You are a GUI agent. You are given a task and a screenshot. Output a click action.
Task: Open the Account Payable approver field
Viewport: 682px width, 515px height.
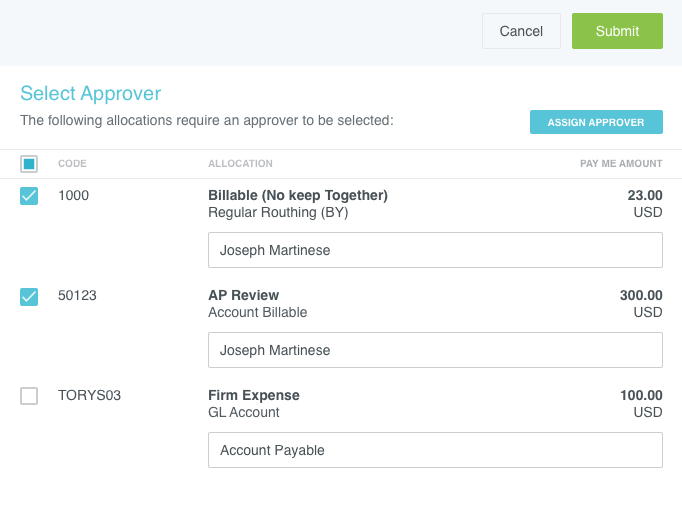435,450
